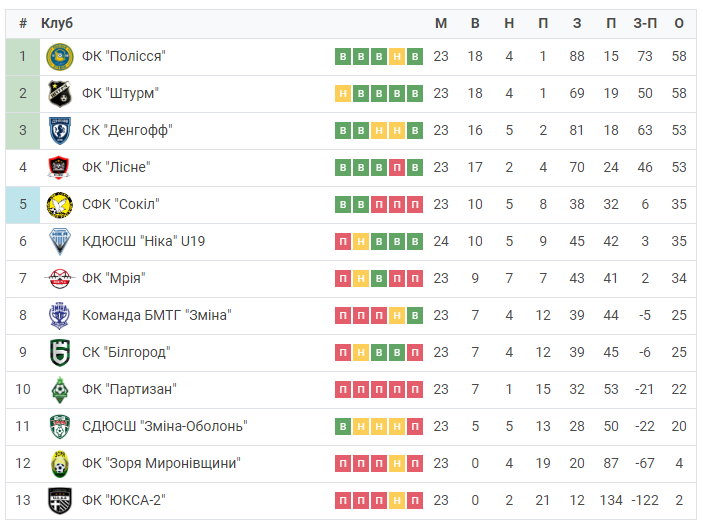
Task: Click Лісне's red П loss form badge
Action: pyautogui.click(x=397, y=168)
